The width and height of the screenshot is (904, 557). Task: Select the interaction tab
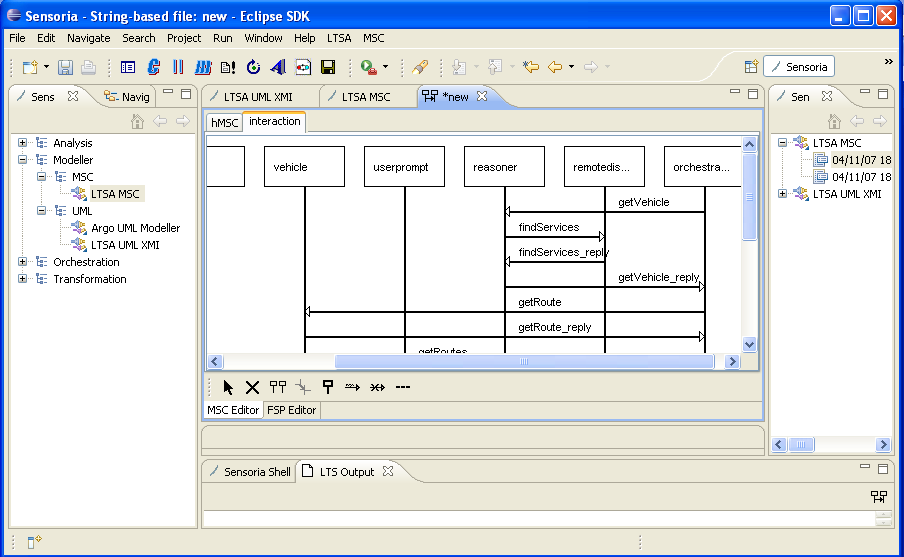coord(274,122)
